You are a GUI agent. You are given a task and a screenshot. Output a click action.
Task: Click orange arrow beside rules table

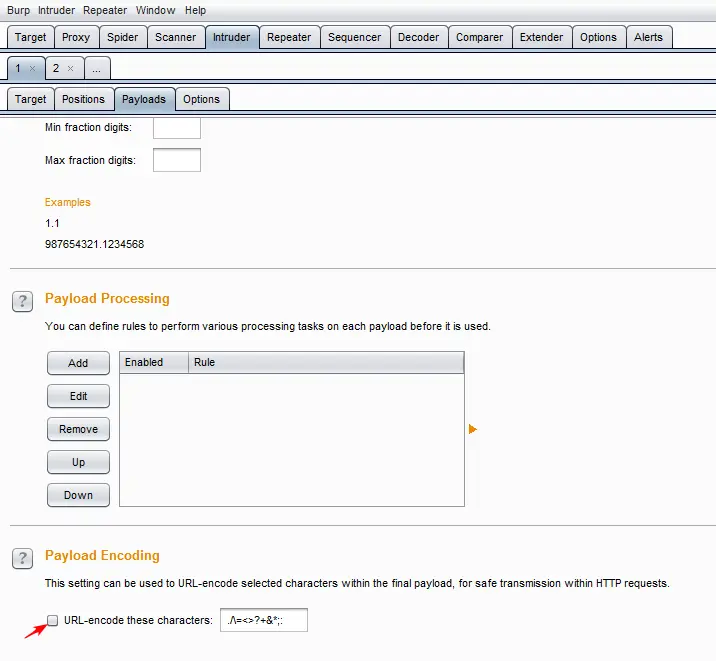(x=473, y=429)
